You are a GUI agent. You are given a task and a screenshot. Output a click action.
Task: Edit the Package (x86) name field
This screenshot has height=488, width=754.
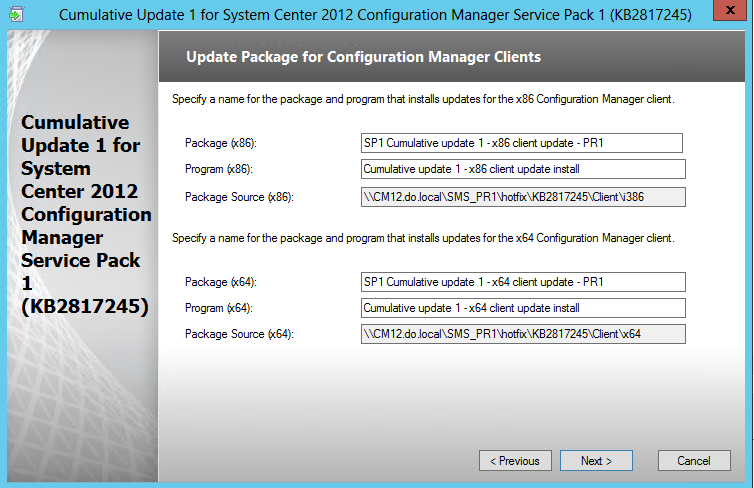(x=522, y=143)
